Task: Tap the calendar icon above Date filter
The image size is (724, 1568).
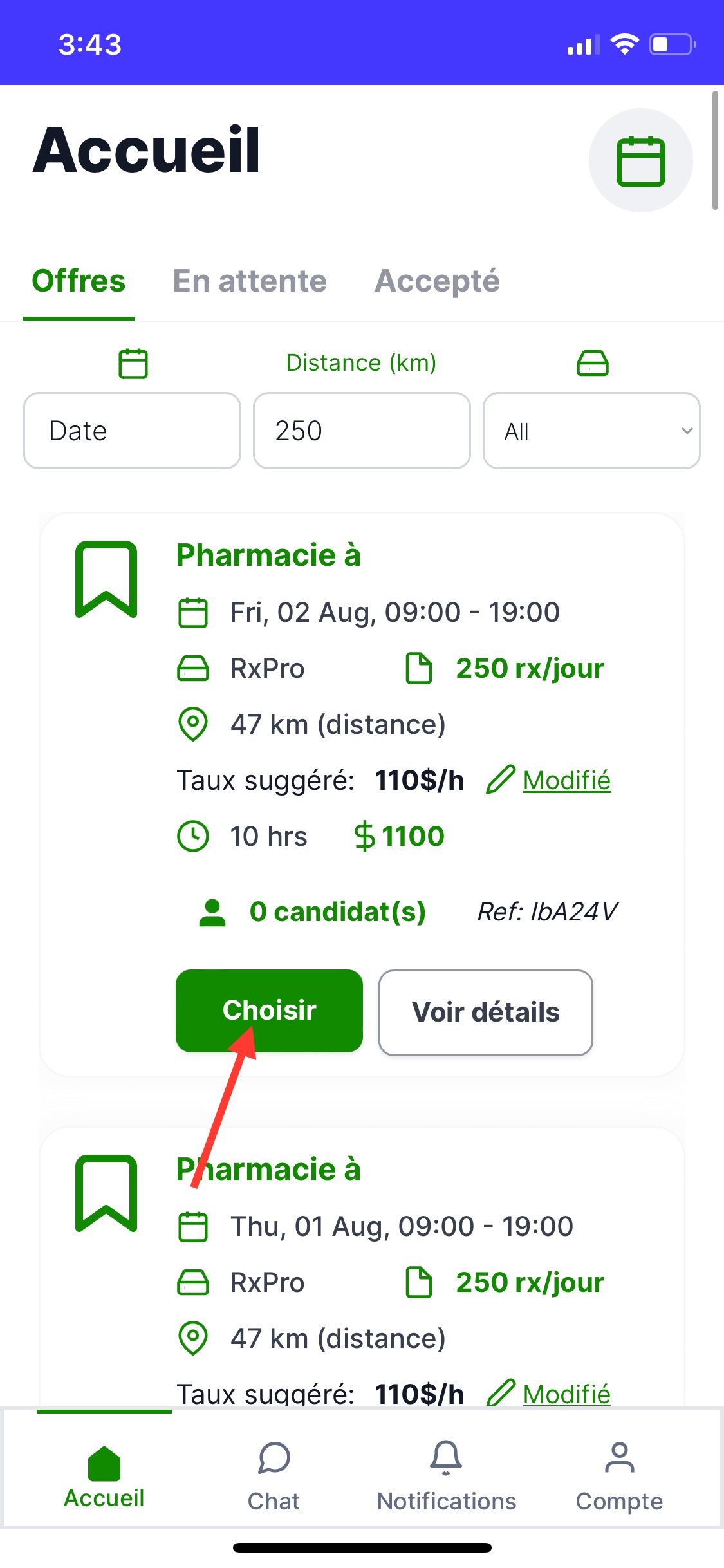Action: pyautogui.click(x=133, y=364)
